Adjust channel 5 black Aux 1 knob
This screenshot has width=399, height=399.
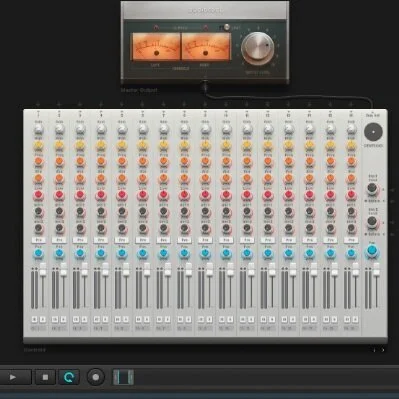point(122,211)
